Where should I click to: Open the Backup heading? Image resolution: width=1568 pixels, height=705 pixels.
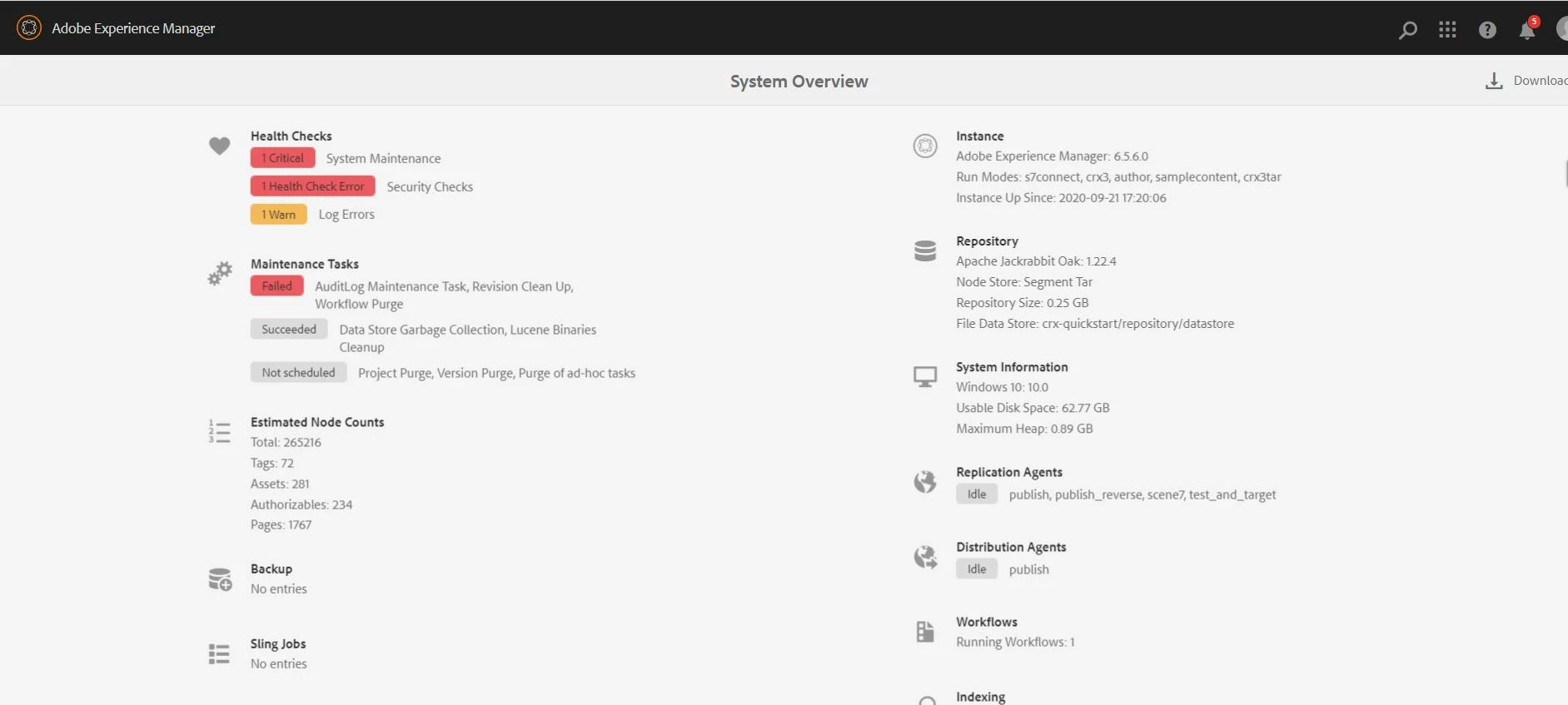tap(271, 568)
